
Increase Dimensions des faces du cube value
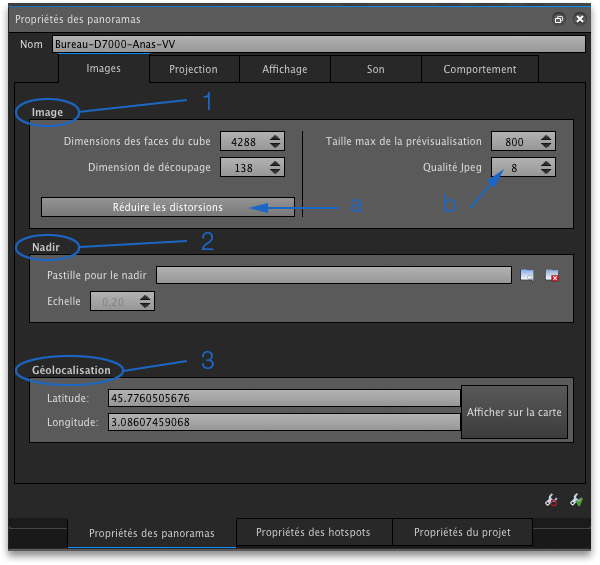tap(275, 137)
